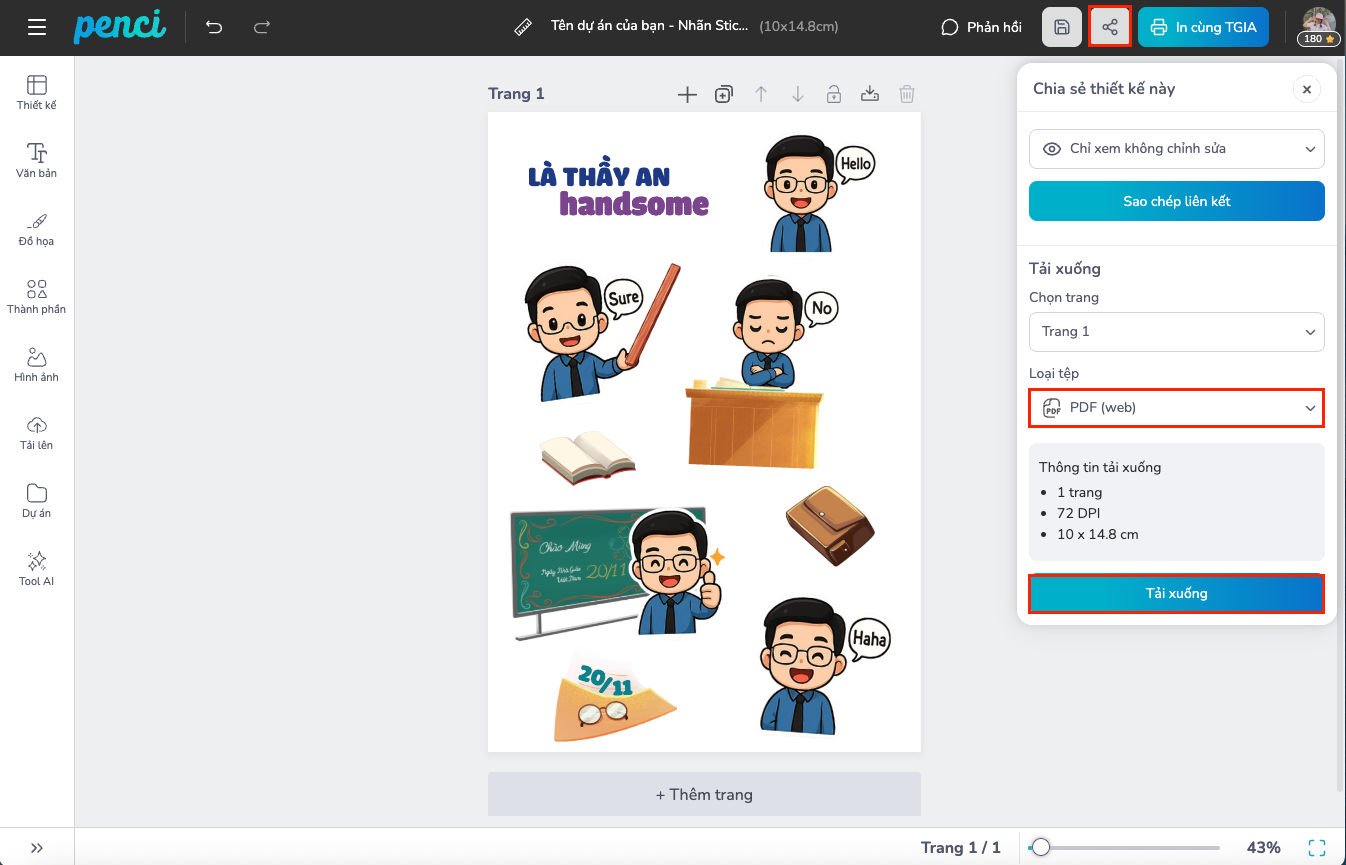Viewport: 1346px width, 865px height.
Task: Duplicate page with the copy-plus icon
Action: tap(724, 94)
